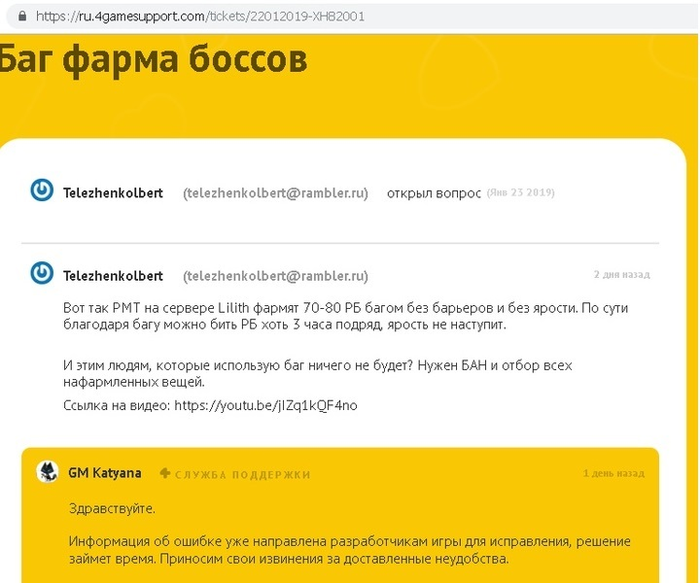Open GM Katyana's profile name
700x583 pixels.
point(104,473)
